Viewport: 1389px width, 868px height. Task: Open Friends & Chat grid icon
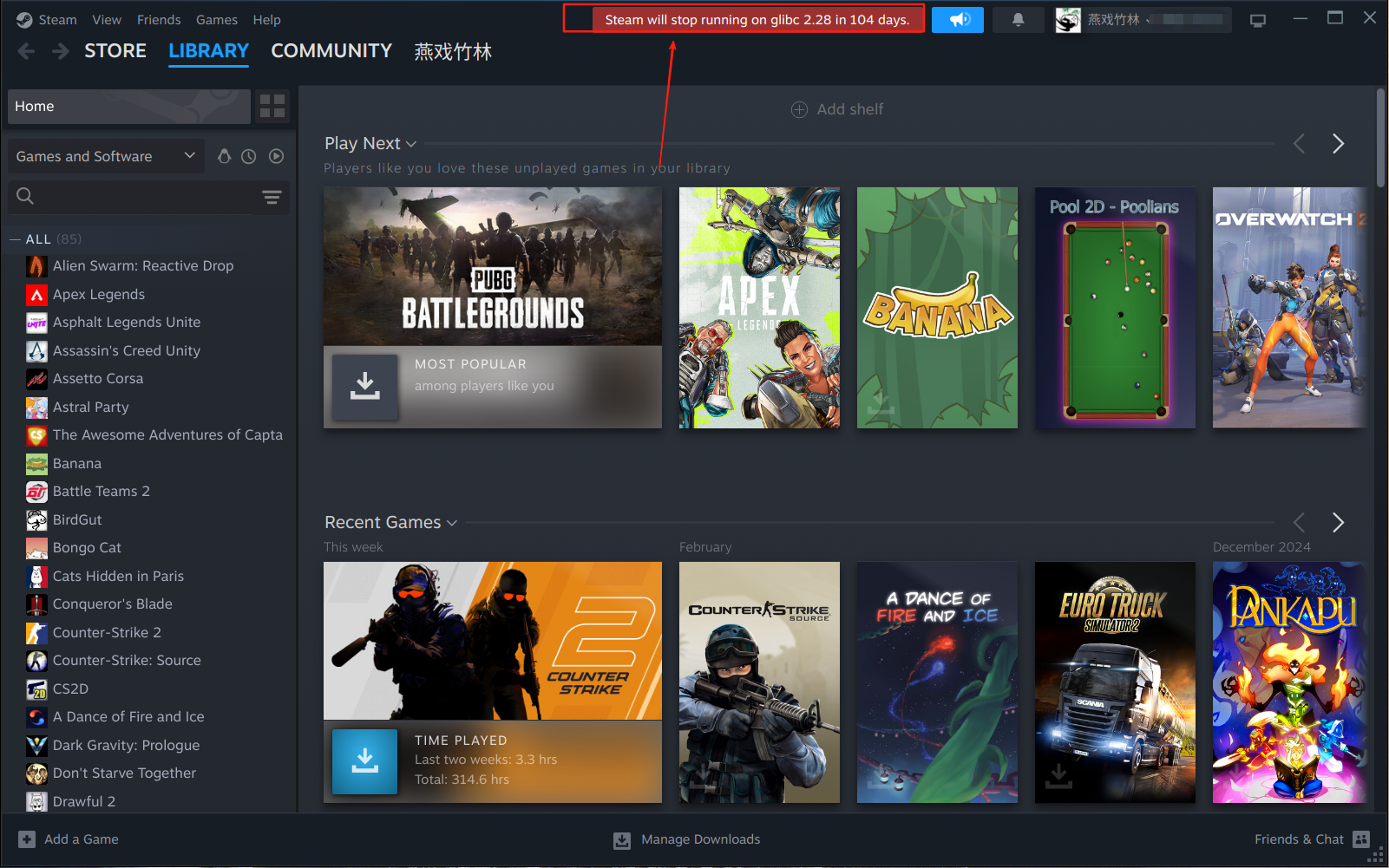tap(1361, 839)
